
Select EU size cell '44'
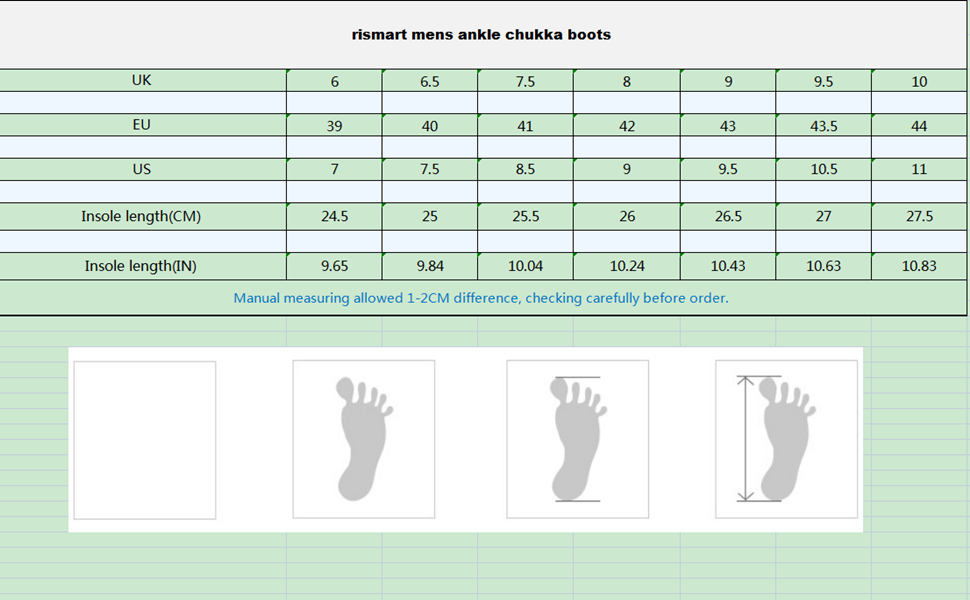[919, 126]
